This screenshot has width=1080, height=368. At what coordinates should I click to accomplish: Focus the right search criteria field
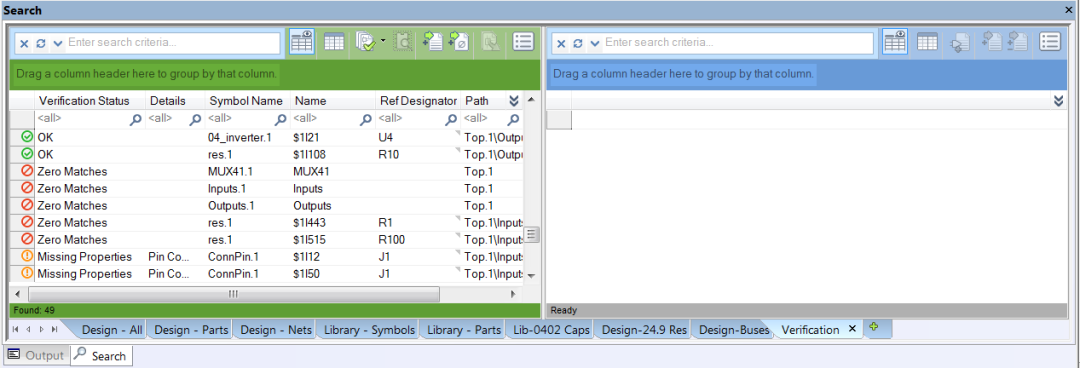738,42
